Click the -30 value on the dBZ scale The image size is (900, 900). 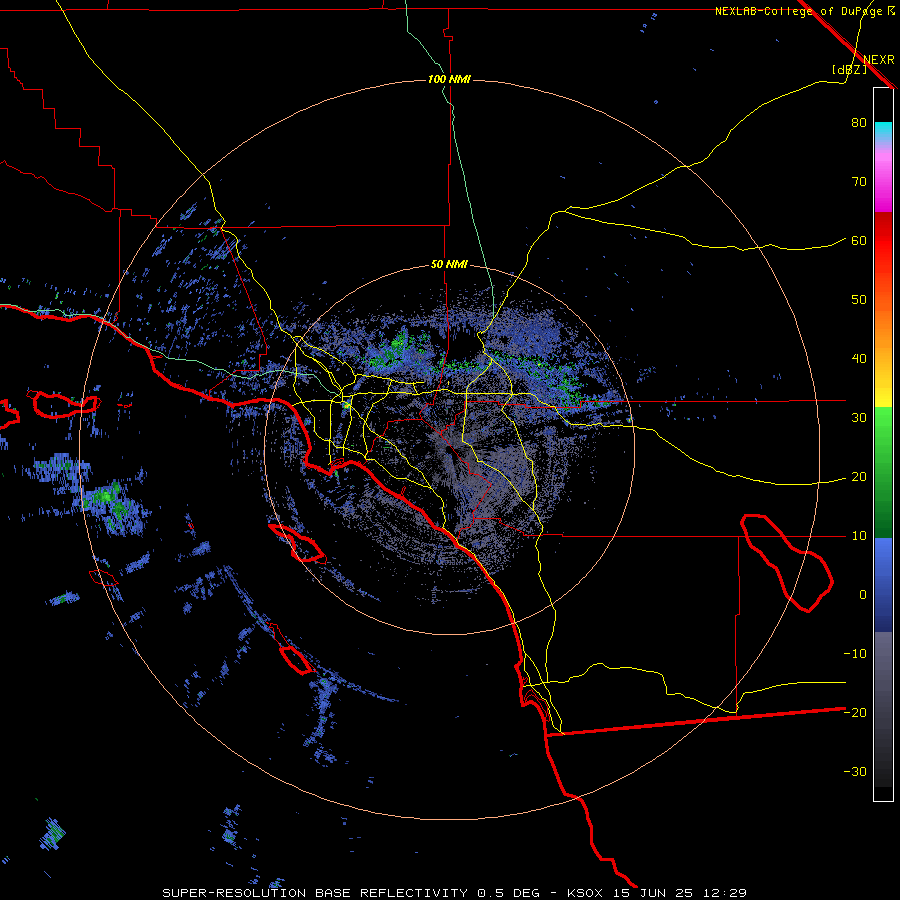point(855,772)
